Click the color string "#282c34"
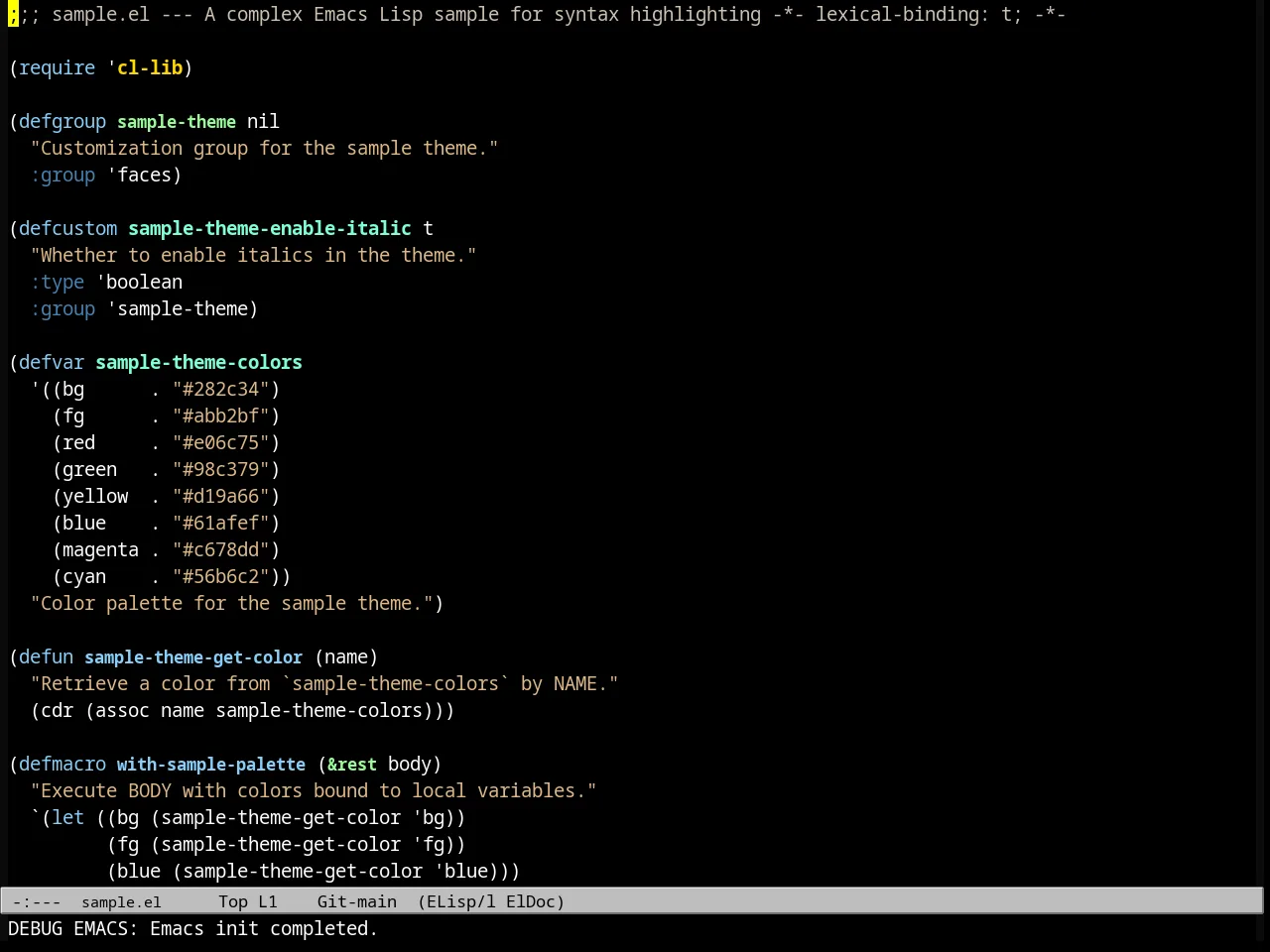1270x952 pixels. (x=220, y=389)
